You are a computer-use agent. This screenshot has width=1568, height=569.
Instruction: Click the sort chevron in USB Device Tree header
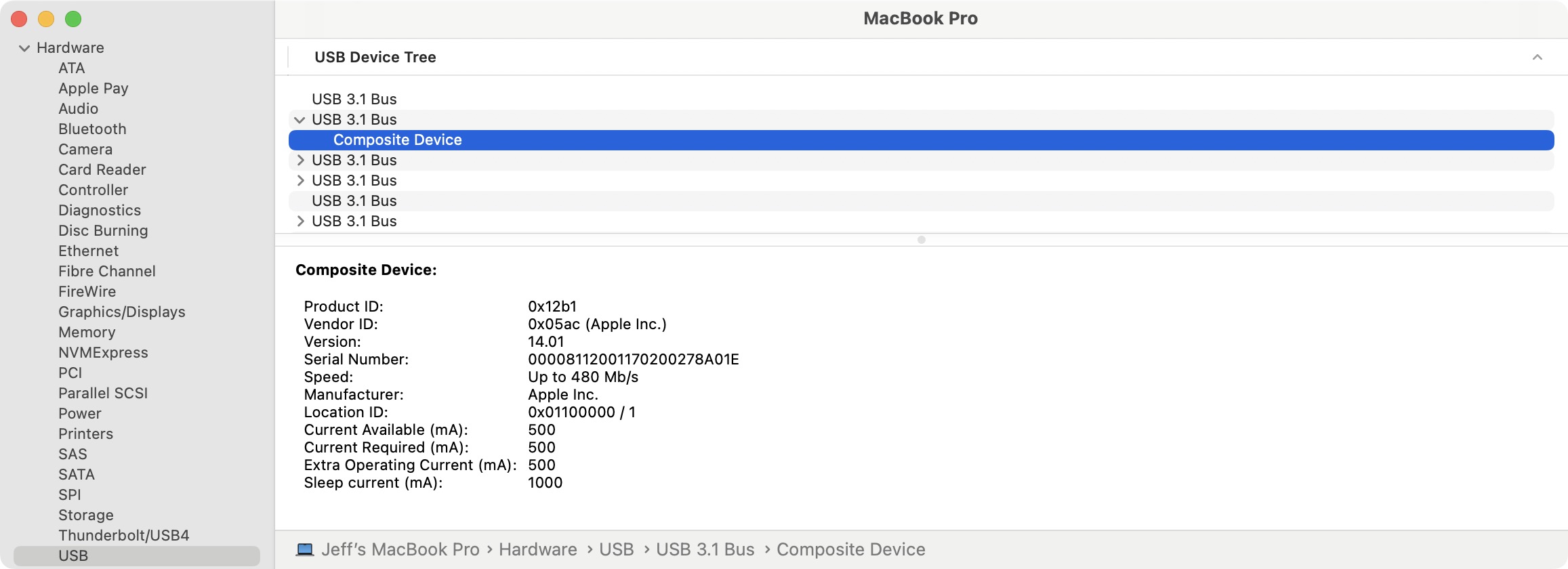point(1537,58)
